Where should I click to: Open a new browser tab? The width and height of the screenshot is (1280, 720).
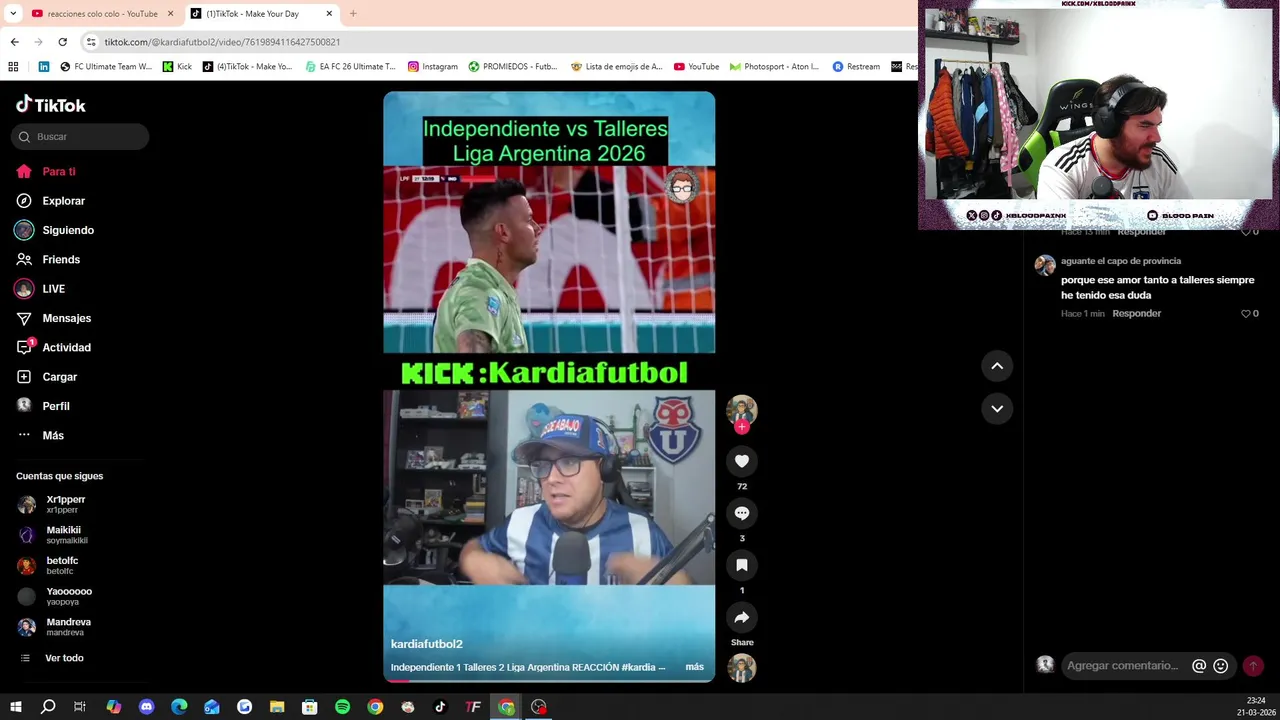[x=353, y=14]
